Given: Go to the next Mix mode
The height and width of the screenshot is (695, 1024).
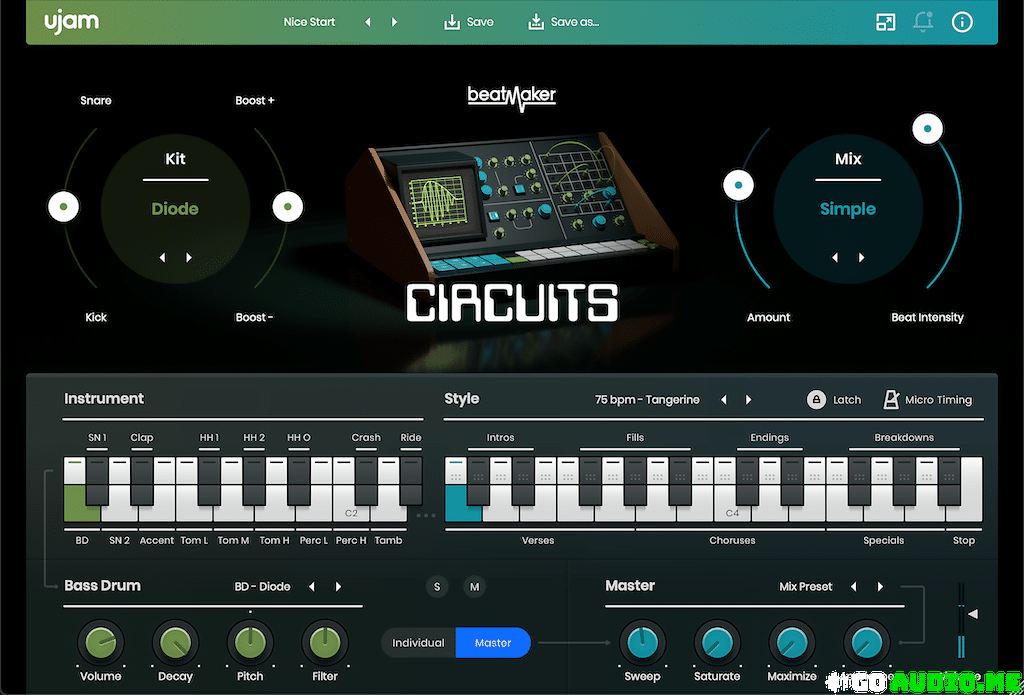Looking at the screenshot, I should tap(861, 257).
